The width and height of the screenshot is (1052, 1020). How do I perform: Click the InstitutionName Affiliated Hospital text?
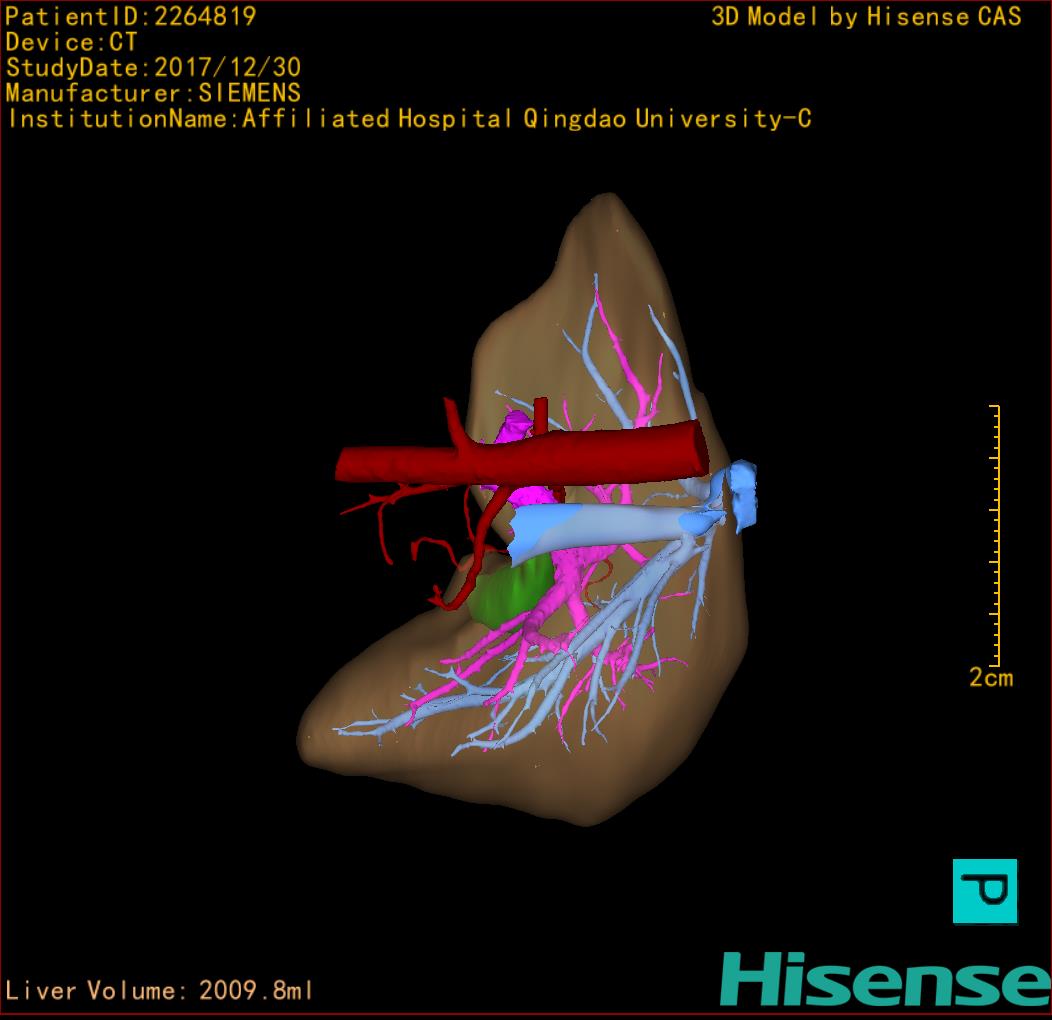409,119
